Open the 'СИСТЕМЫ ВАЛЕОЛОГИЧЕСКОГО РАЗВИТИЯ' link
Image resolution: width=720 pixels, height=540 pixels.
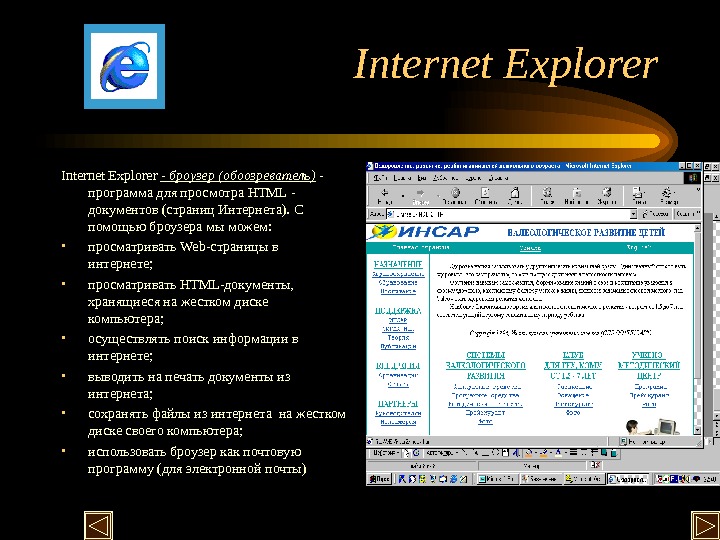[x=485, y=365]
